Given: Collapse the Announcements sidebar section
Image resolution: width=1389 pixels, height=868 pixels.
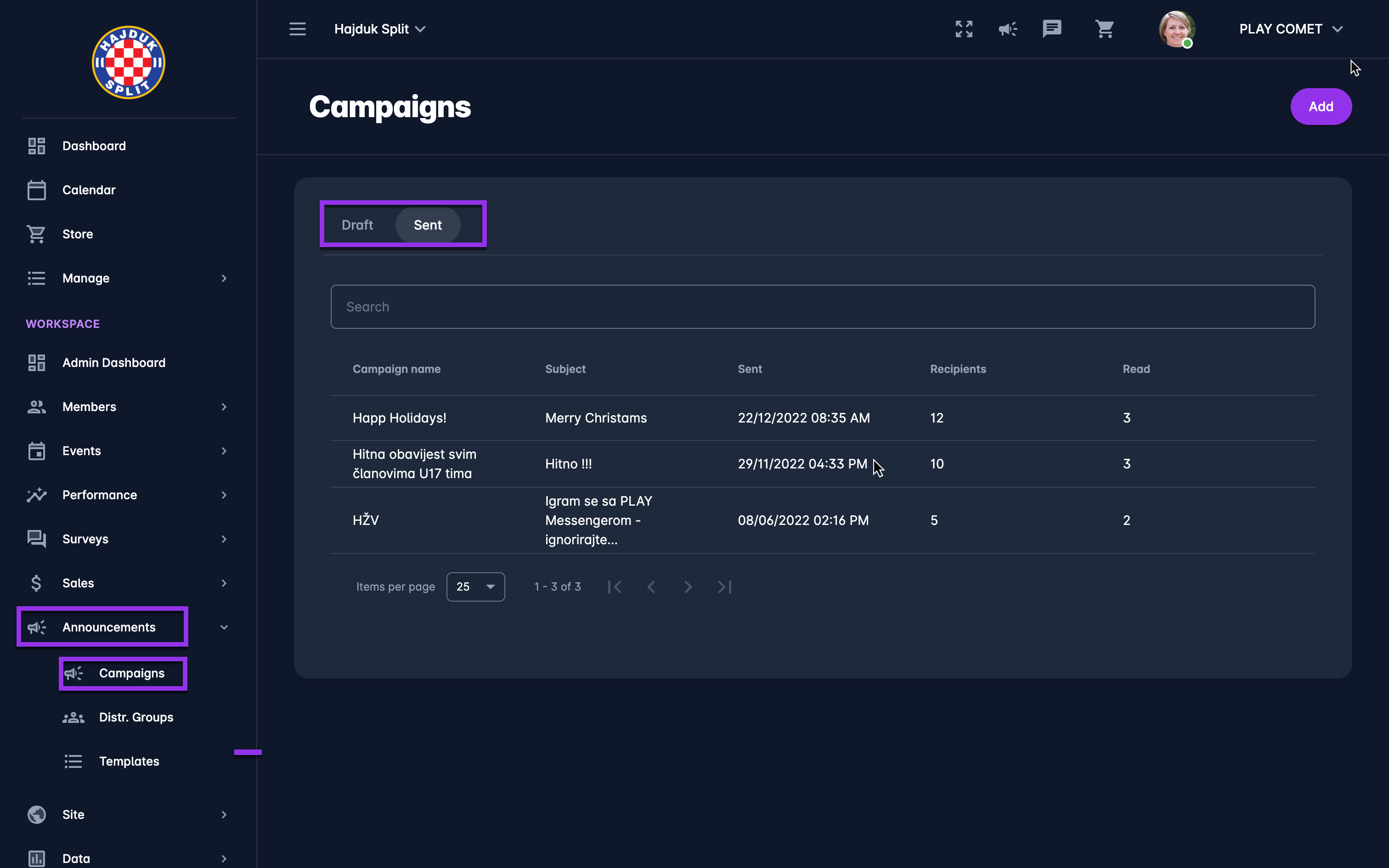Looking at the screenshot, I should [x=224, y=627].
